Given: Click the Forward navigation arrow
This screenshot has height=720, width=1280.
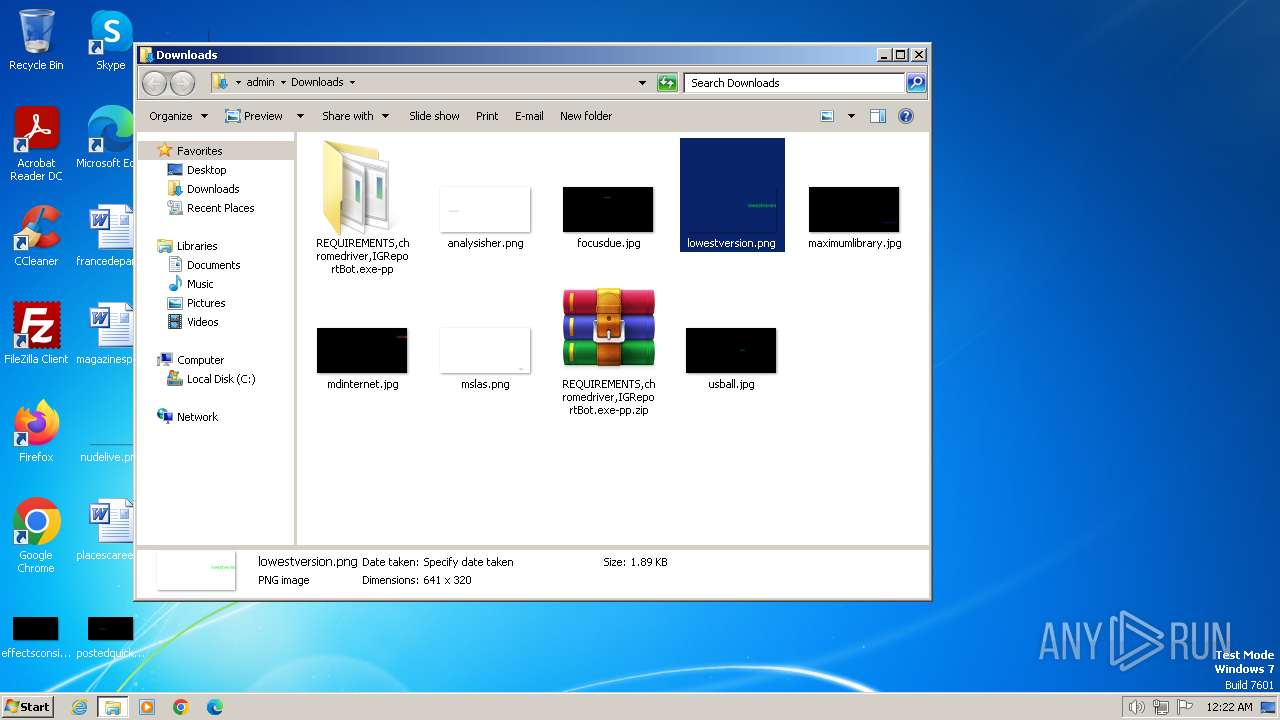Looking at the screenshot, I should coord(182,83).
